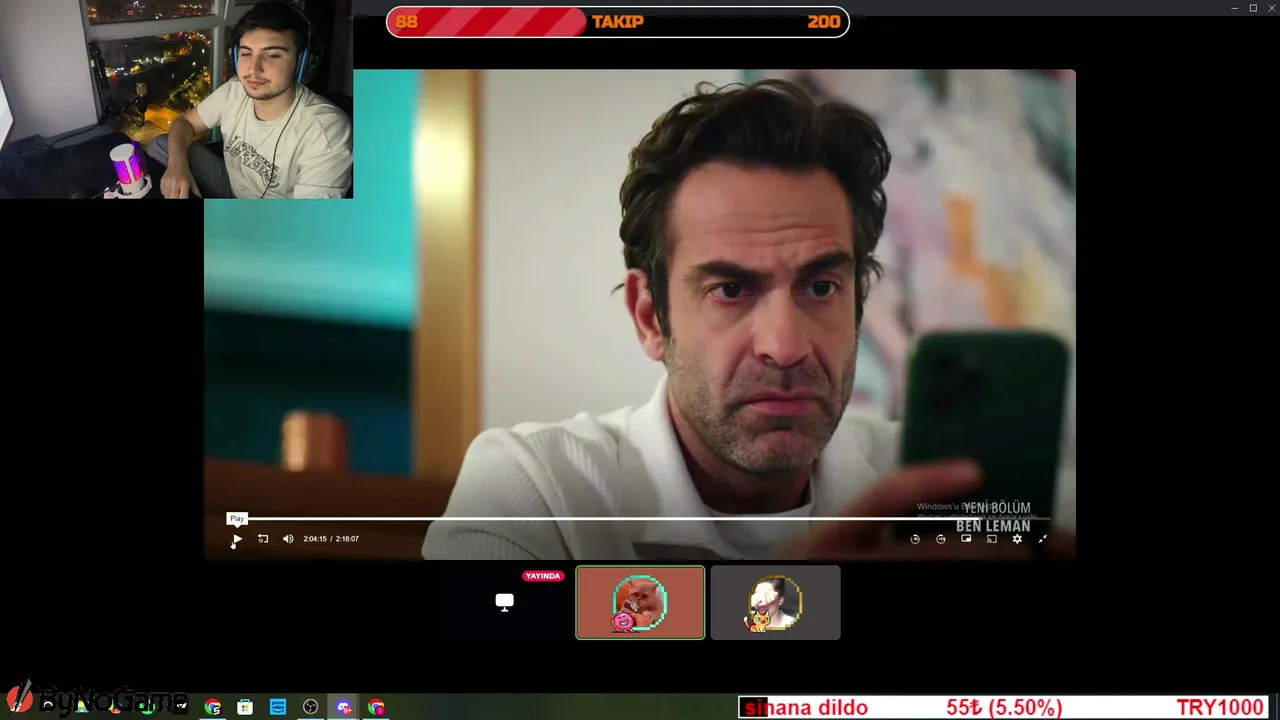Open the video settings gear

pyautogui.click(x=1017, y=539)
